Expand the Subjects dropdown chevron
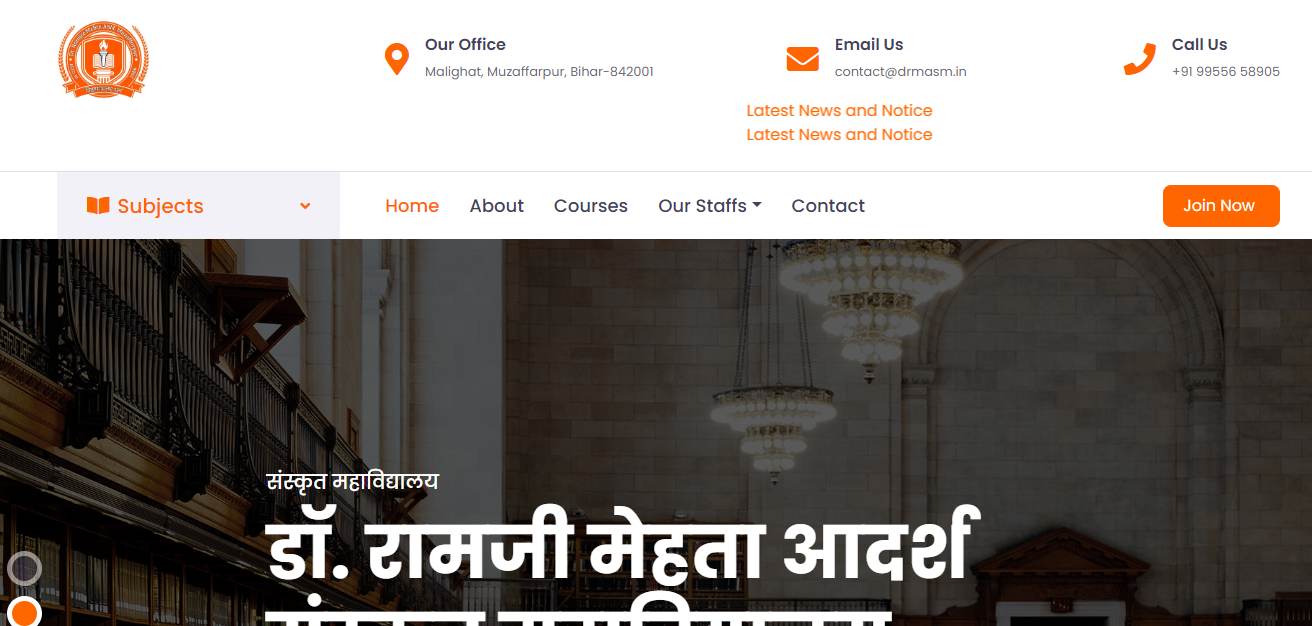Screen dimensions: 1312x626 pos(305,206)
